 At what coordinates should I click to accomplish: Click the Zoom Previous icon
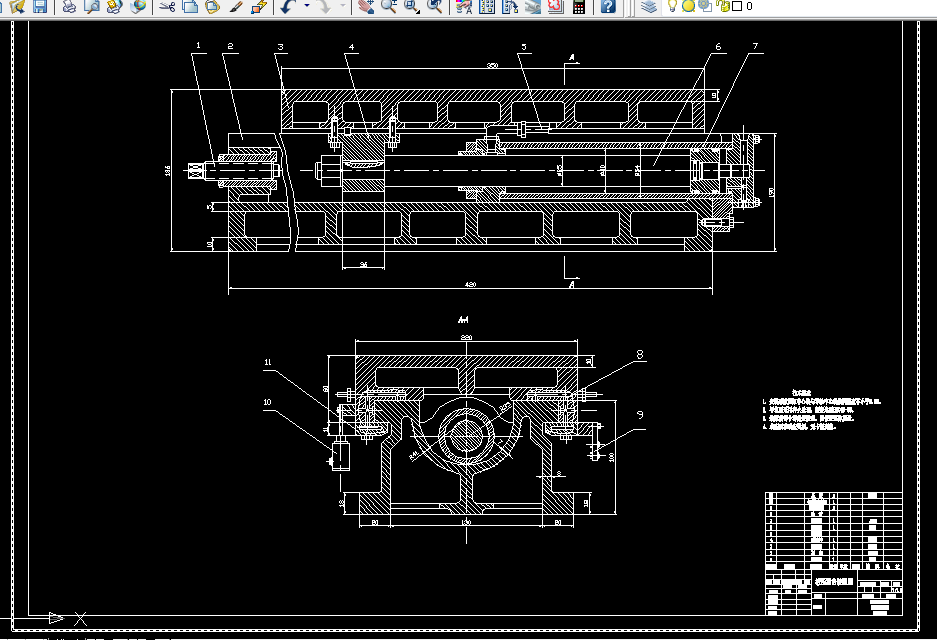[434, 7]
